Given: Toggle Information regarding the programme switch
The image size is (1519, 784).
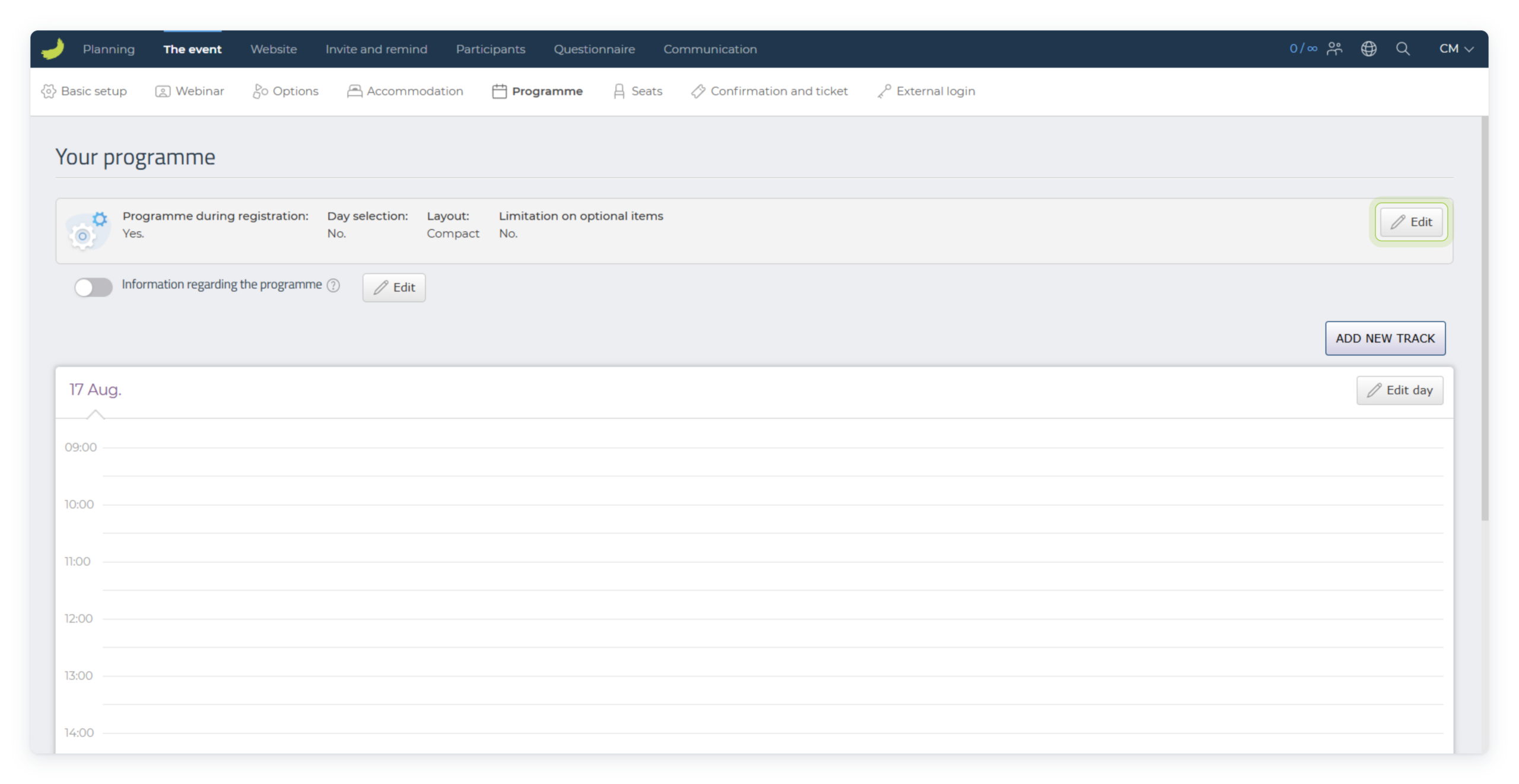Looking at the screenshot, I should click(x=93, y=287).
